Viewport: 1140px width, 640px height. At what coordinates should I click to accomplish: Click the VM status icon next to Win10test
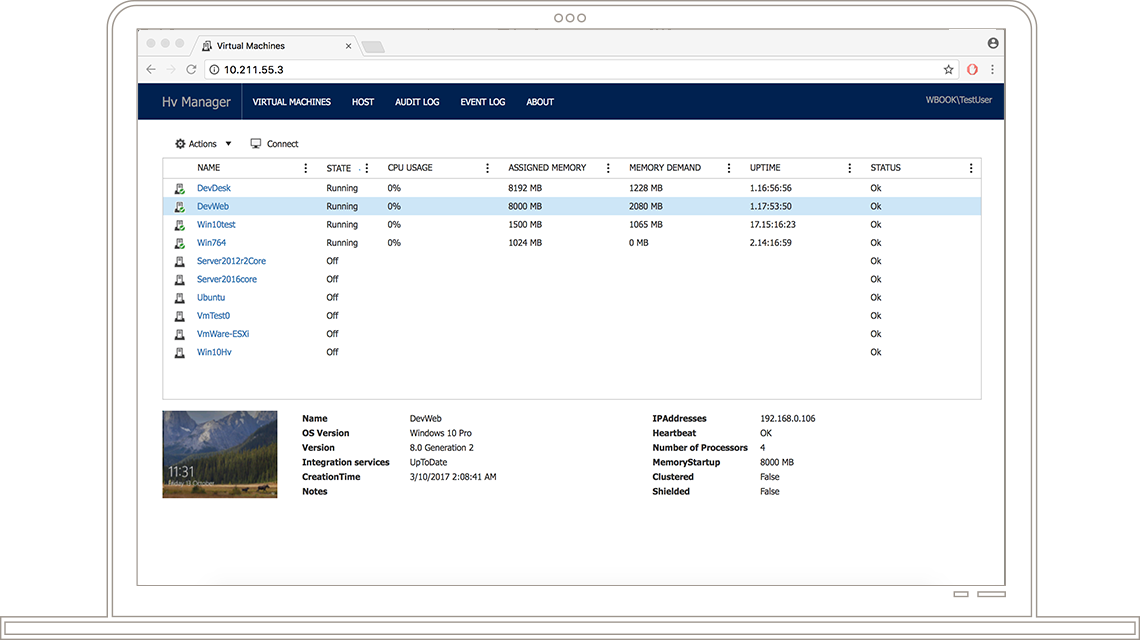point(181,224)
